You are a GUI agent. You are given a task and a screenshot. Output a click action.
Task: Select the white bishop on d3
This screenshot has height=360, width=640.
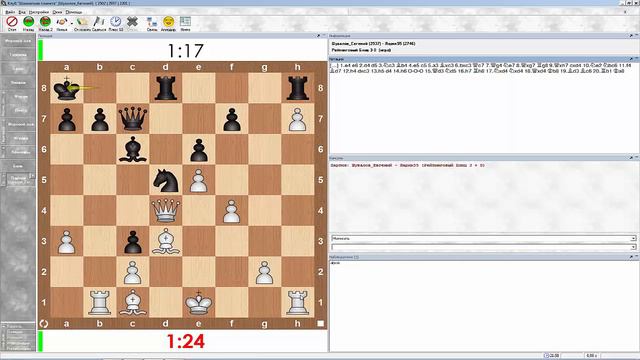(x=165, y=241)
